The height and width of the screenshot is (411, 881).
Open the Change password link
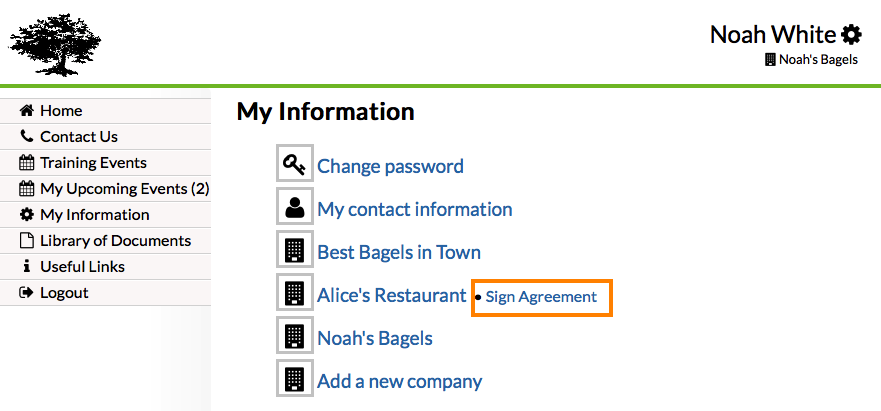pyautogui.click(x=390, y=166)
